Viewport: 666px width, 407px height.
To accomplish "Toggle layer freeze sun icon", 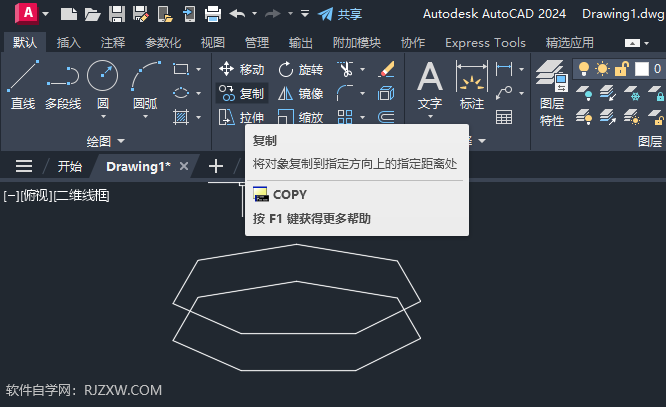I will [x=602, y=68].
